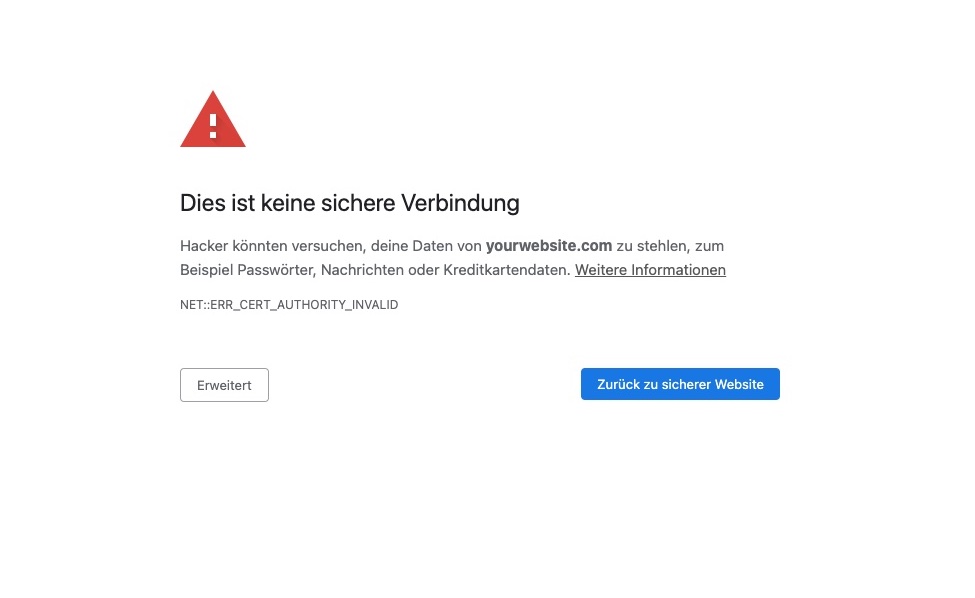The height and width of the screenshot is (598, 975).
Task: Click the word Dies in the heading
Action: click(203, 203)
